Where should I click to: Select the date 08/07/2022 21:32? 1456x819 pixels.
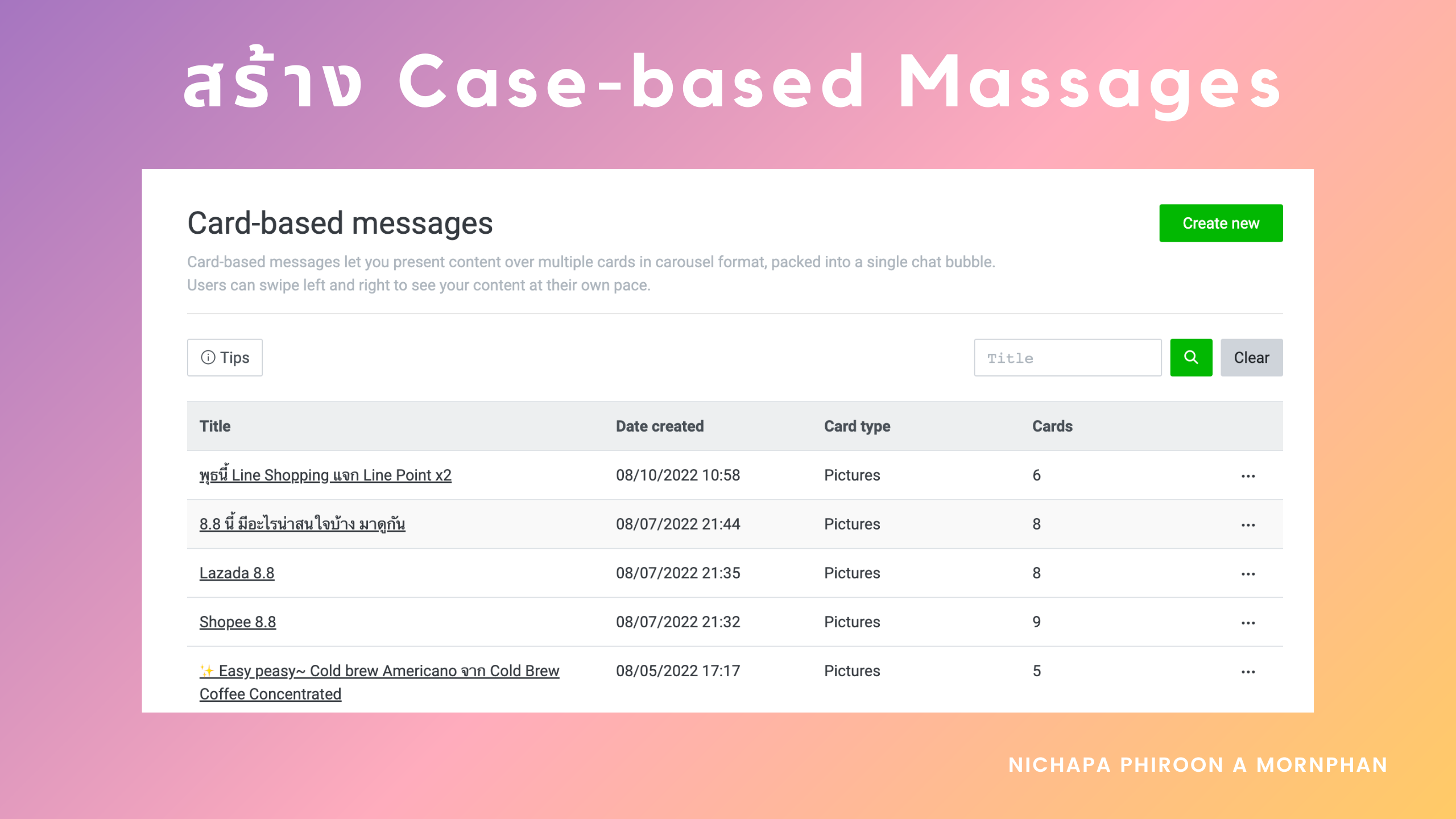pos(678,622)
